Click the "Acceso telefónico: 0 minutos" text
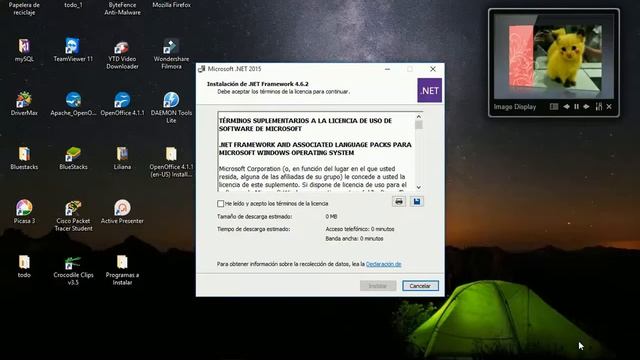 point(360,229)
